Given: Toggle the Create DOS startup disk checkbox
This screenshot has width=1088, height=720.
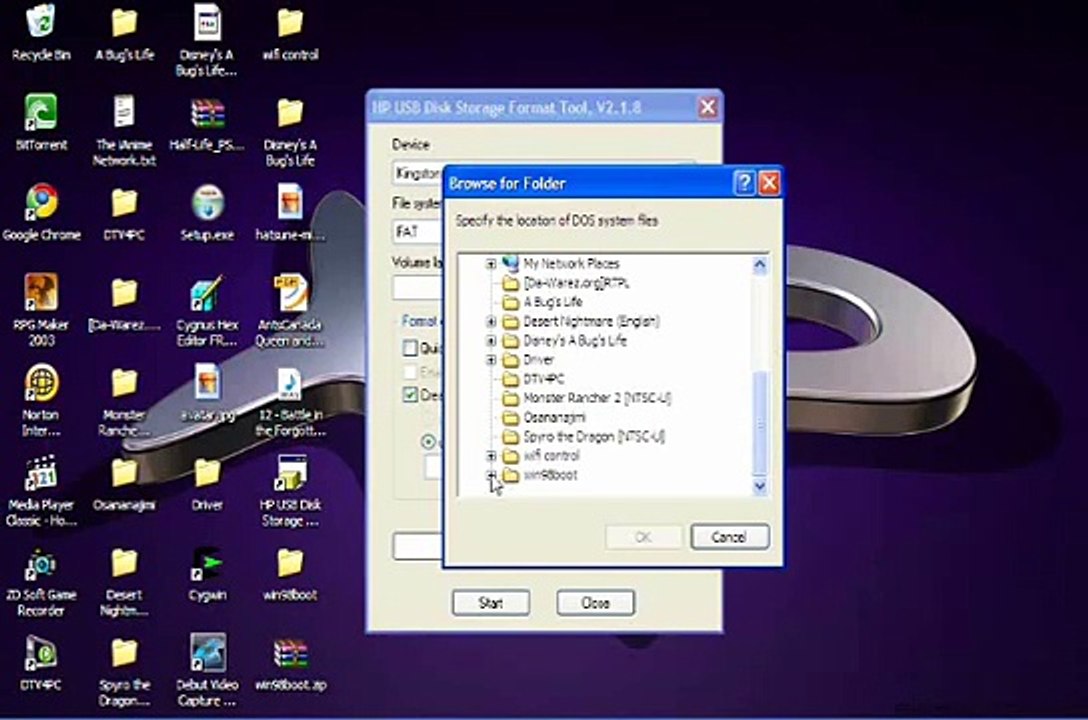Looking at the screenshot, I should tap(410, 395).
